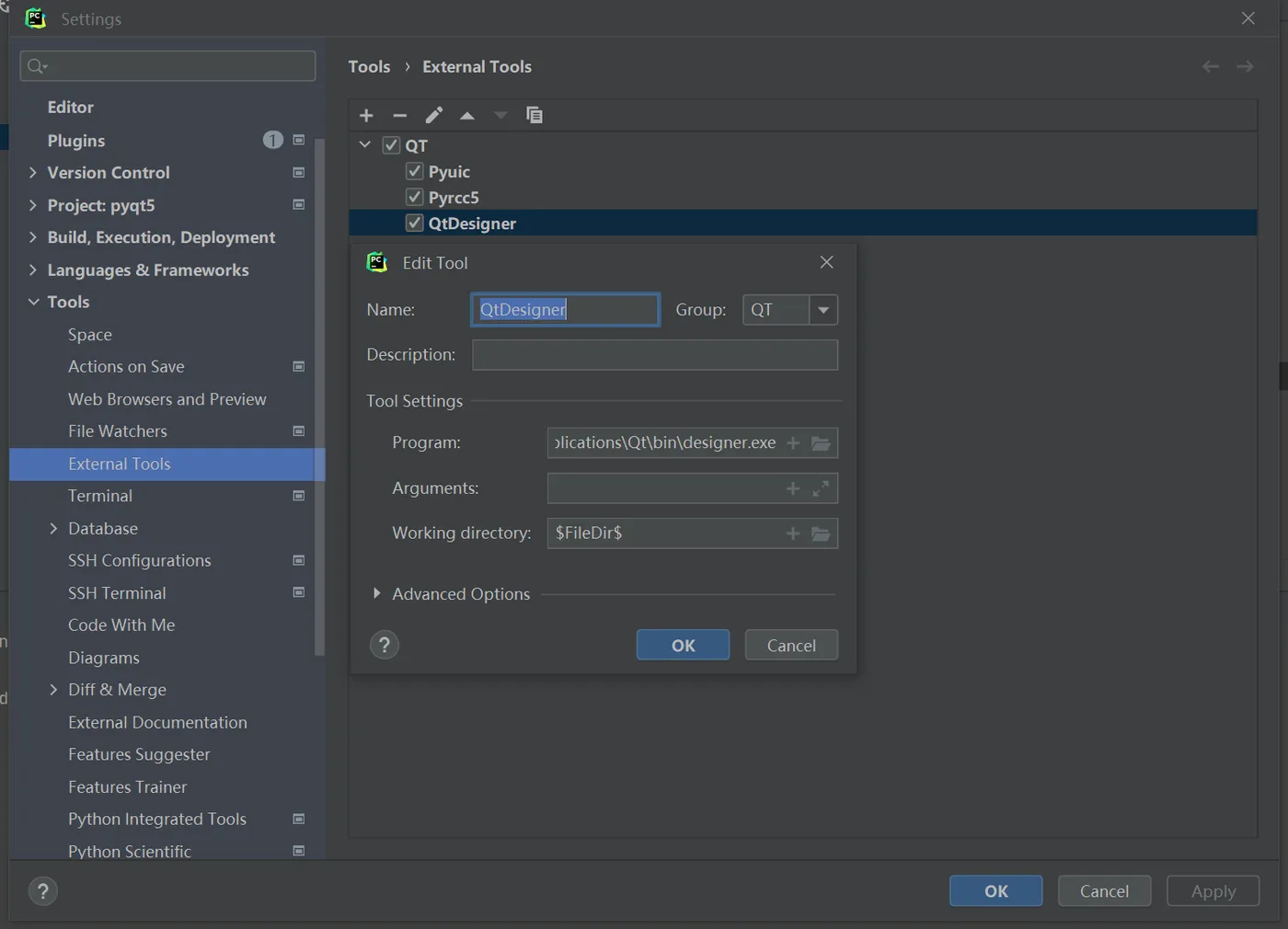Open External Documentation settings
This screenshot has height=929, width=1288.
(x=157, y=722)
